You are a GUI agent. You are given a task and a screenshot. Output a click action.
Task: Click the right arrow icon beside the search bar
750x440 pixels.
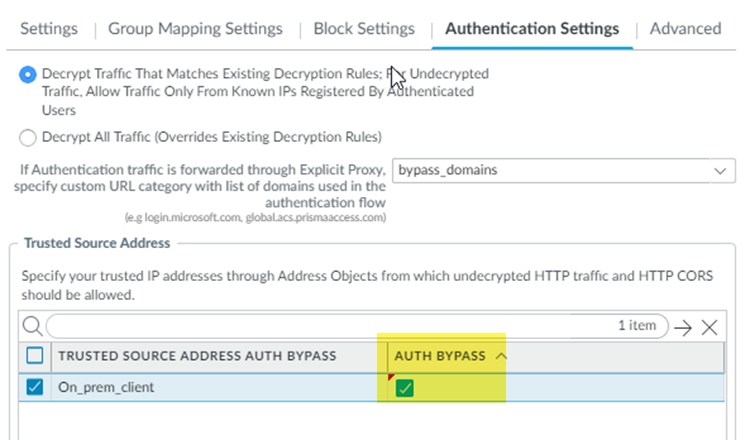tap(683, 327)
